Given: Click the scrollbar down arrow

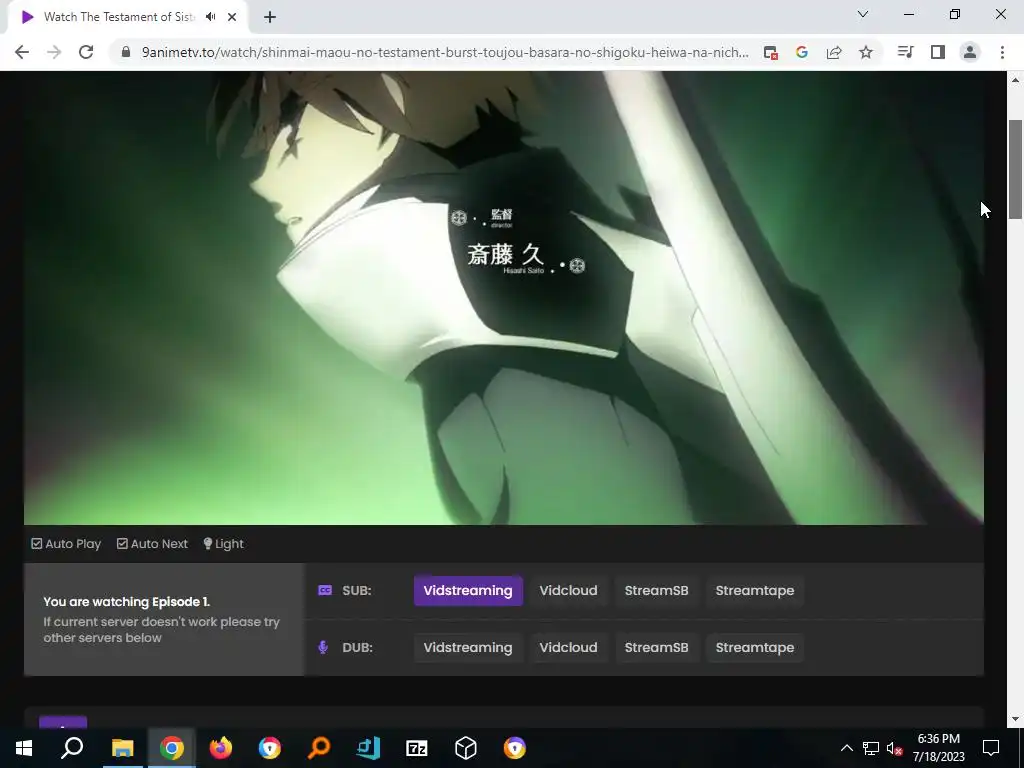Looking at the screenshot, I should tap(1016, 720).
